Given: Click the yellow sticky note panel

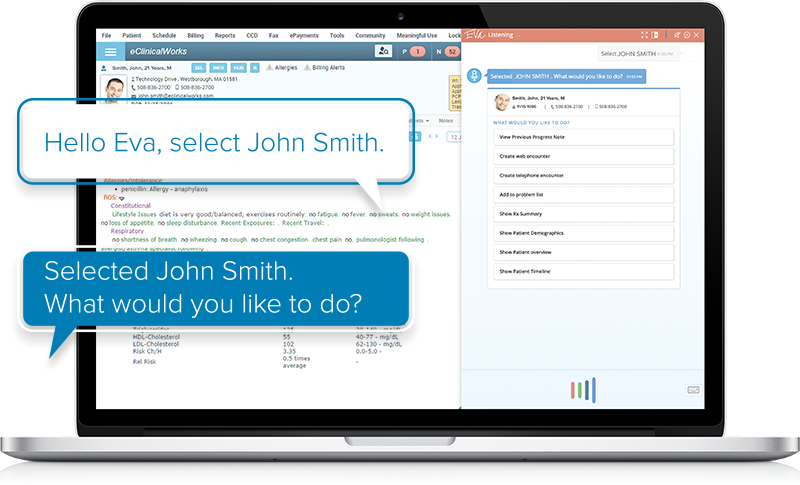Looking at the screenshot, I should coord(455,93).
